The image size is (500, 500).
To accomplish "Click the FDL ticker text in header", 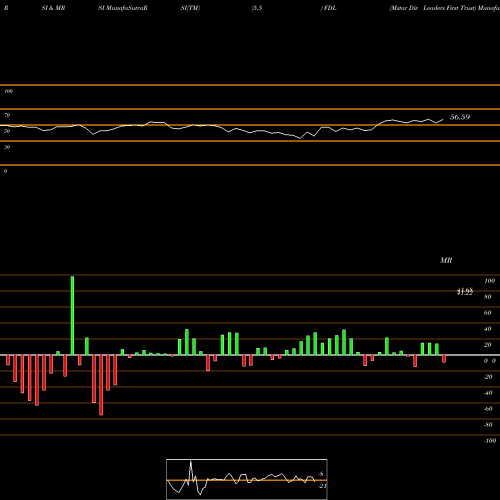I will tap(330, 8).
